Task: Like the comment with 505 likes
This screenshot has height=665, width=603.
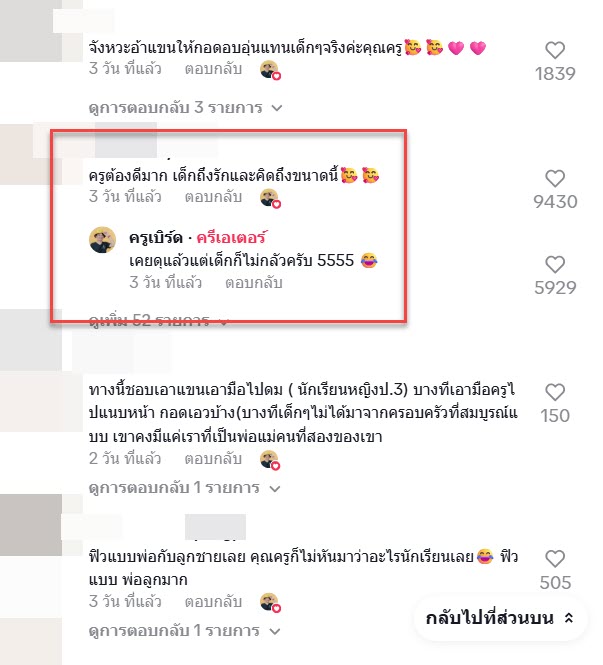Action: point(555,559)
